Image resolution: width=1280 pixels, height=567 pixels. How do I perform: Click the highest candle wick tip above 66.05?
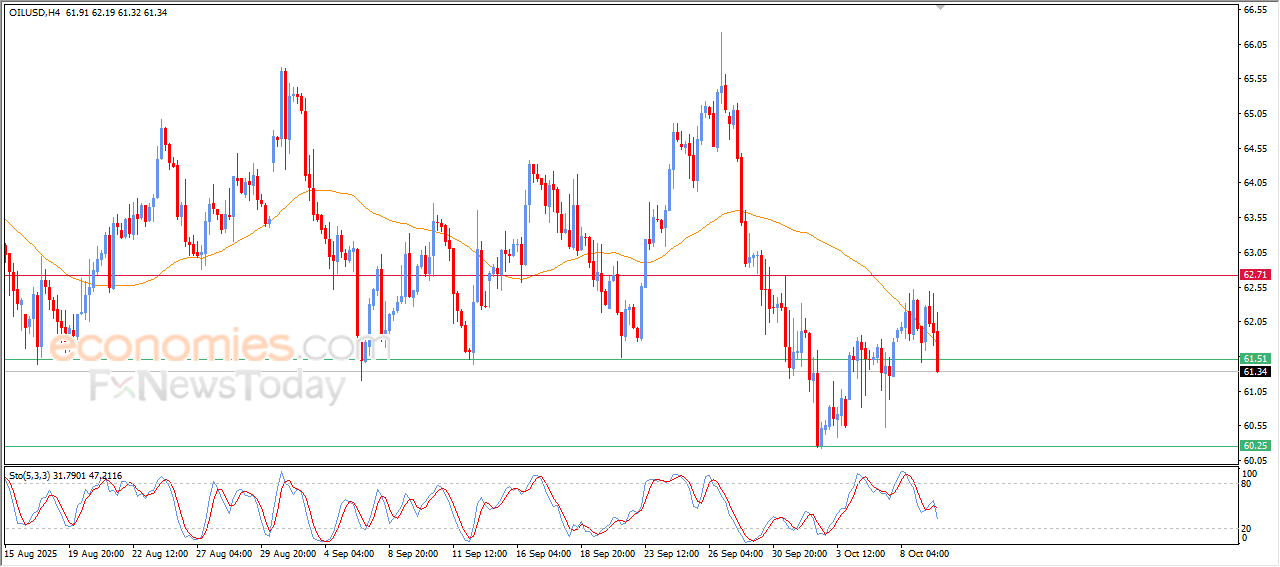tap(721, 34)
